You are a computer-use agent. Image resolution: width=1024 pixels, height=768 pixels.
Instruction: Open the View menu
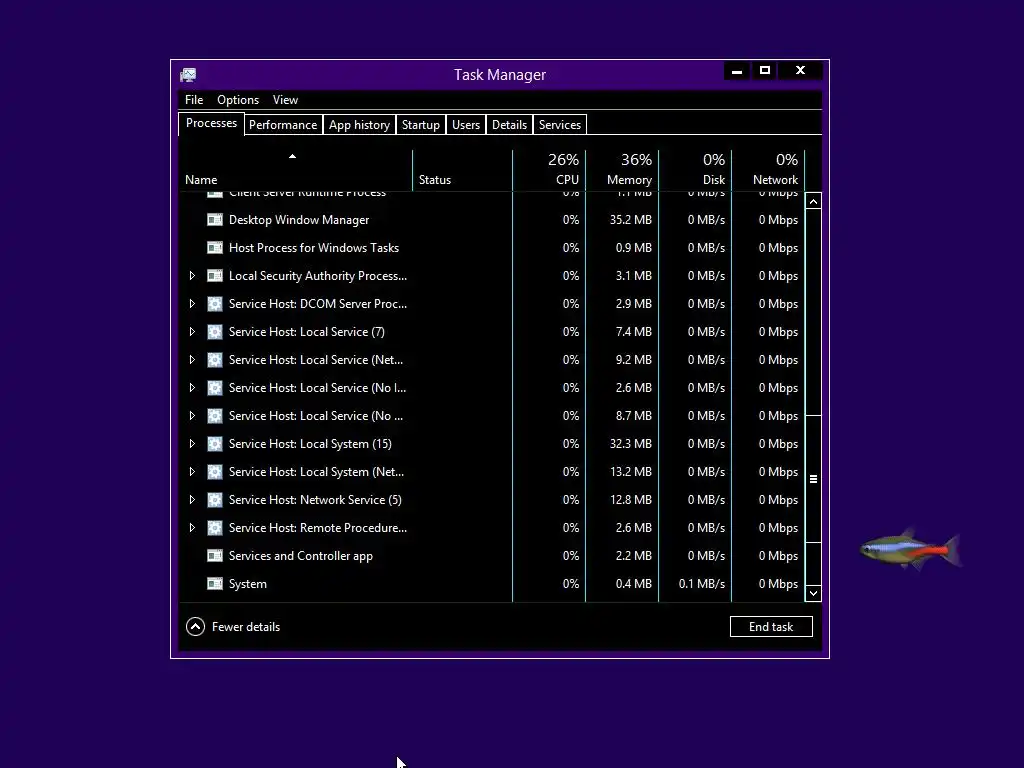point(285,100)
